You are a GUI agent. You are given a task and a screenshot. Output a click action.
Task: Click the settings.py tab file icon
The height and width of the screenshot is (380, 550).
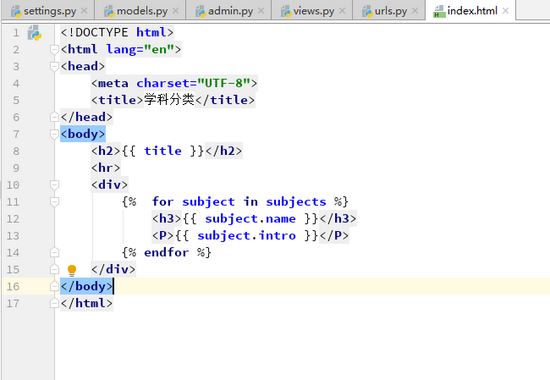pos(16,12)
